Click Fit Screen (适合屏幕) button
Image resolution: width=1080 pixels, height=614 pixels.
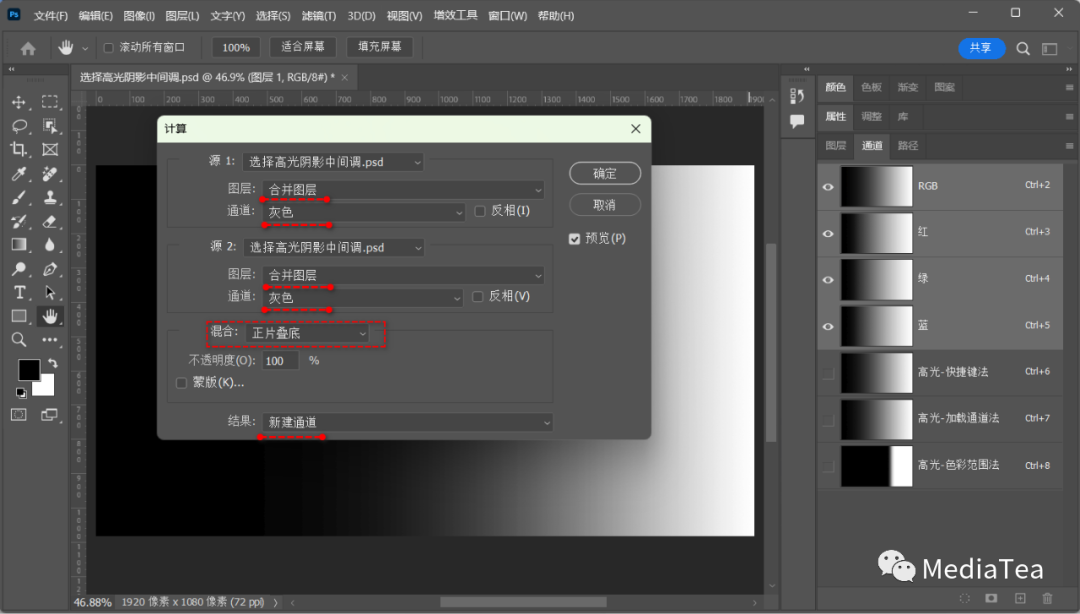(303, 47)
